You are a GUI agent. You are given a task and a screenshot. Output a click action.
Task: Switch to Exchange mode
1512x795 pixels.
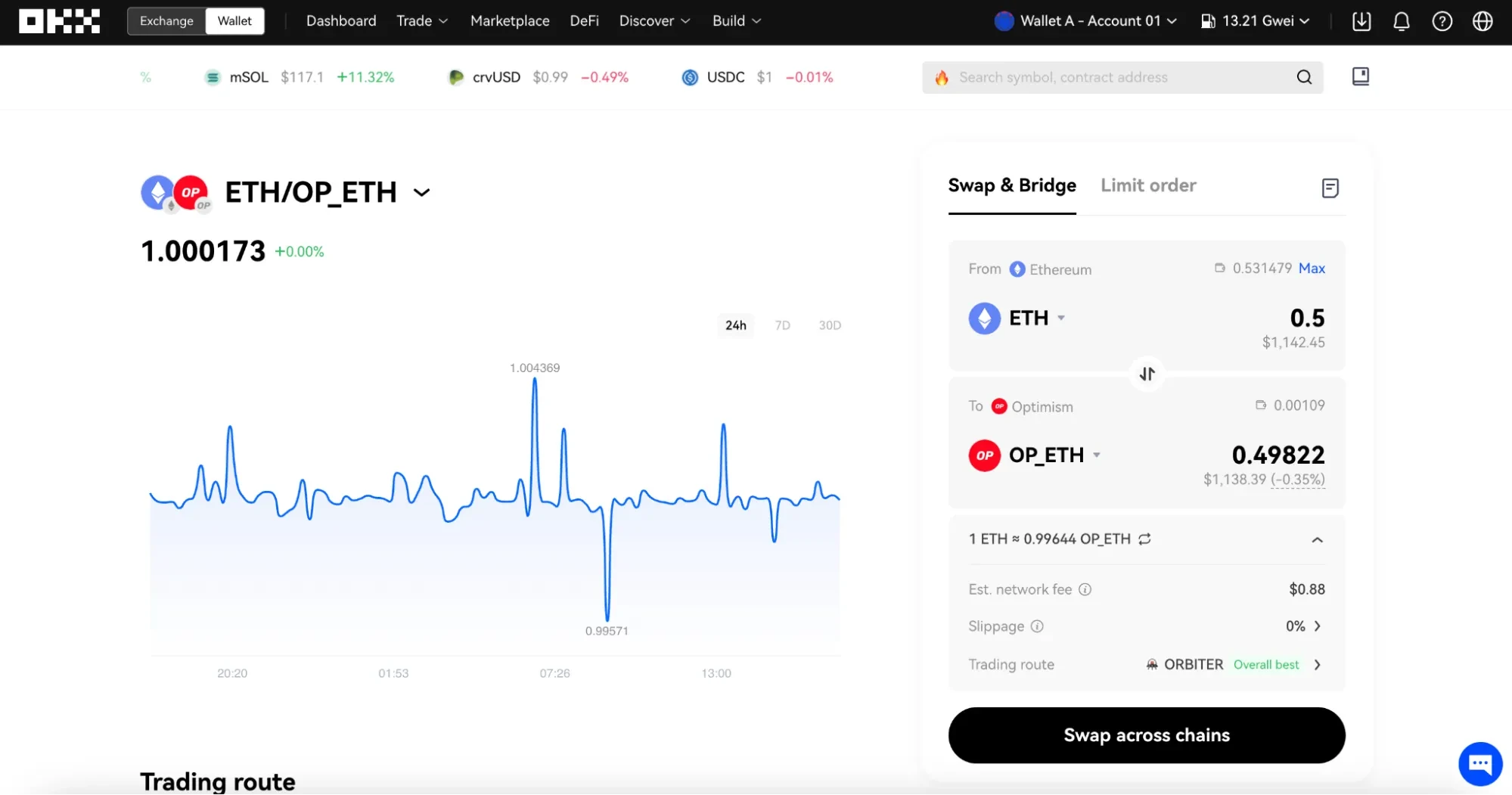pyautogui.click(x=166, y=21)
